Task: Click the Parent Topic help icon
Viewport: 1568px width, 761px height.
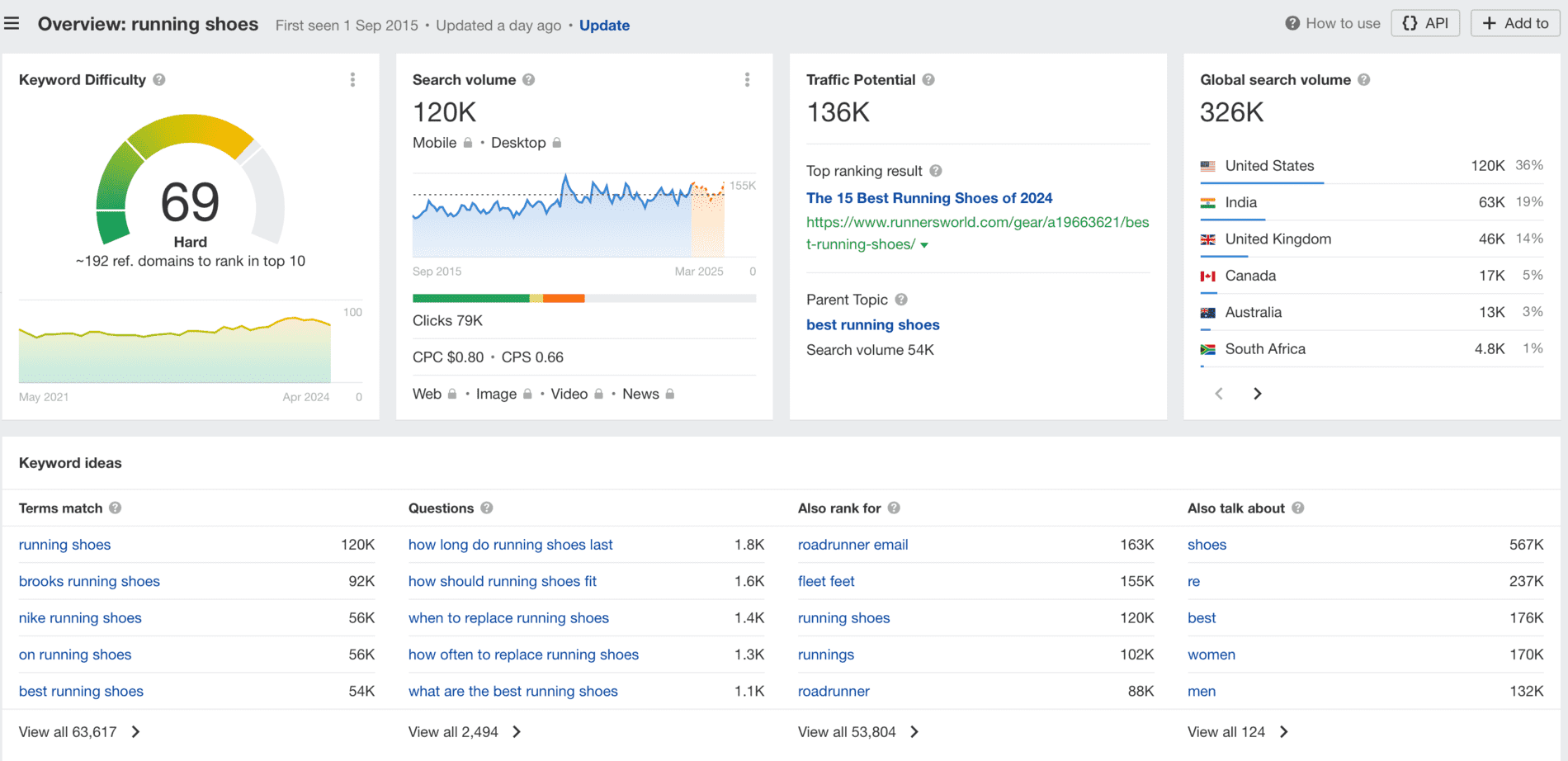Action: point(900,299)
